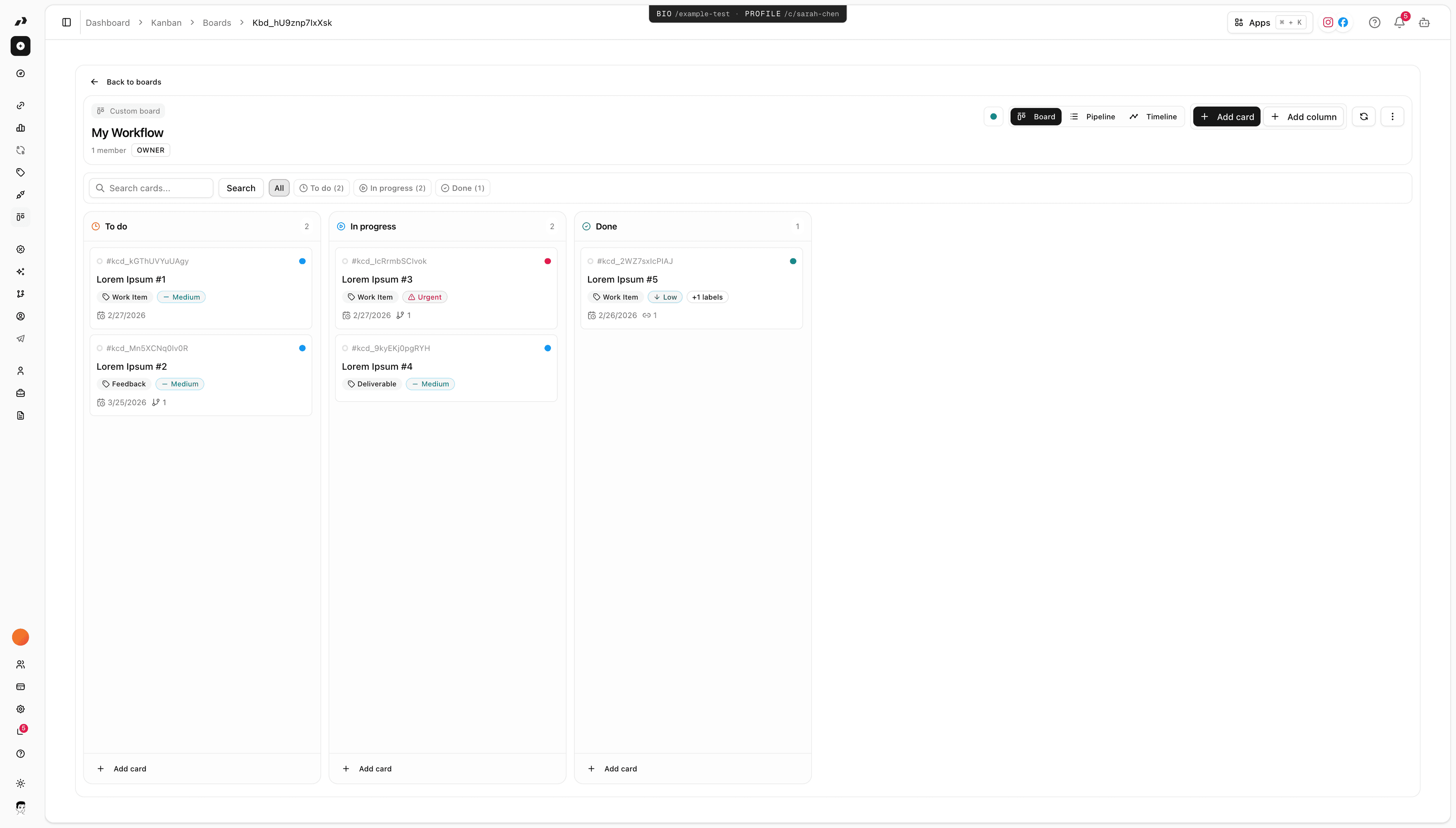Image resolution: width=1456 pixels, height=828 pixels.
Task: Open the notifications bell with badge 5
Action: (1399, 23)
